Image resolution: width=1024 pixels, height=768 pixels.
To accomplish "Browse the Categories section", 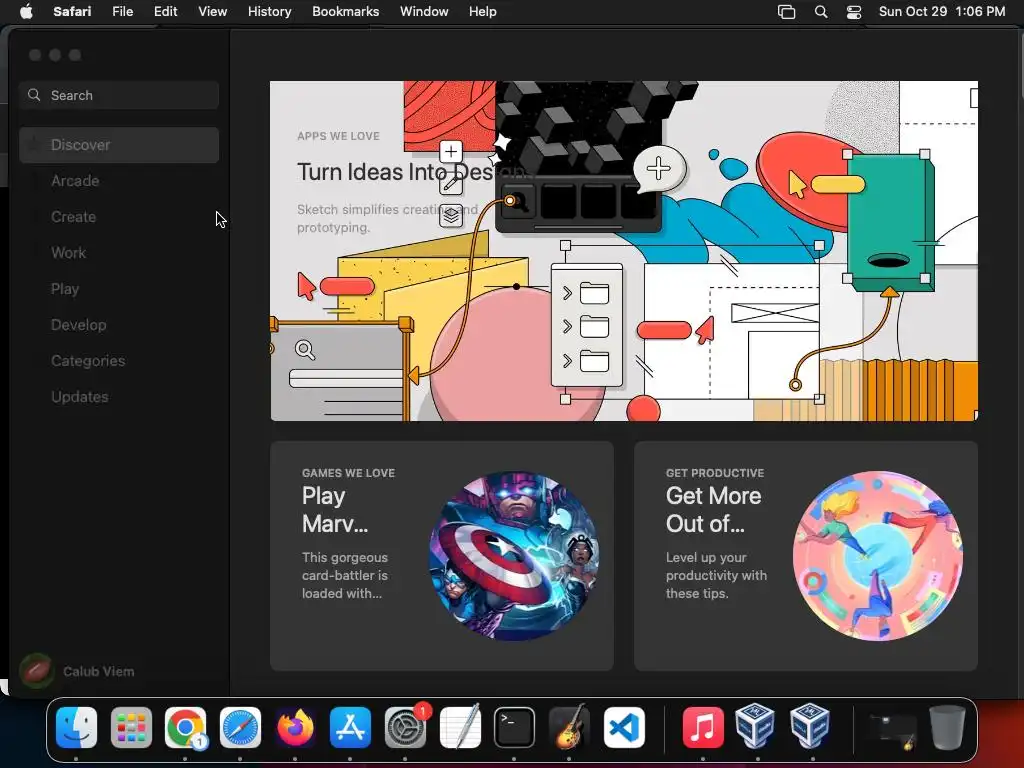I will [119, 360].
